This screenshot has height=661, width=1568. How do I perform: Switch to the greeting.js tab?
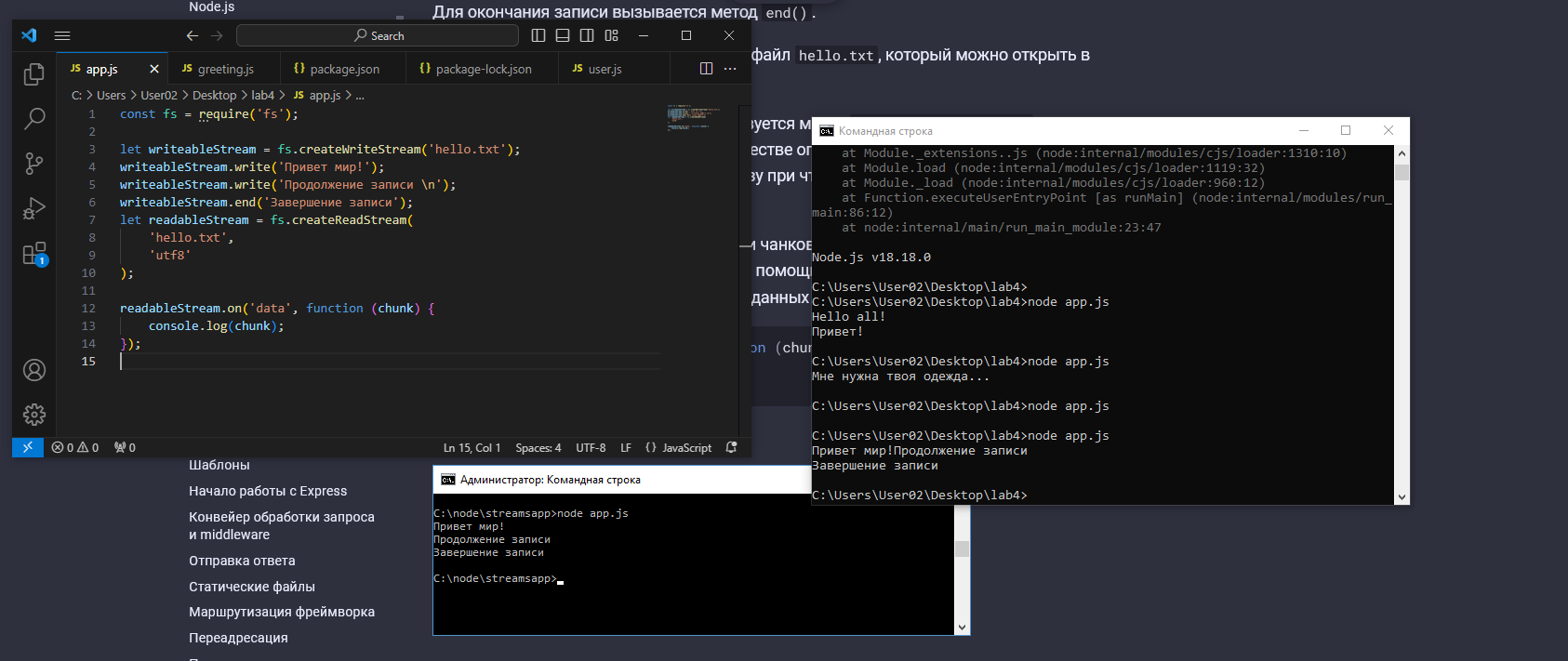pyautogui.click(x=225, y=69)
